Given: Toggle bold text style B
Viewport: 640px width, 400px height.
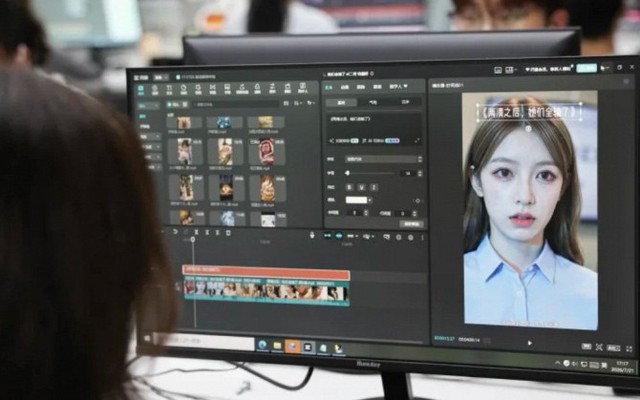Looking at the screenshot, I should 349,187.
